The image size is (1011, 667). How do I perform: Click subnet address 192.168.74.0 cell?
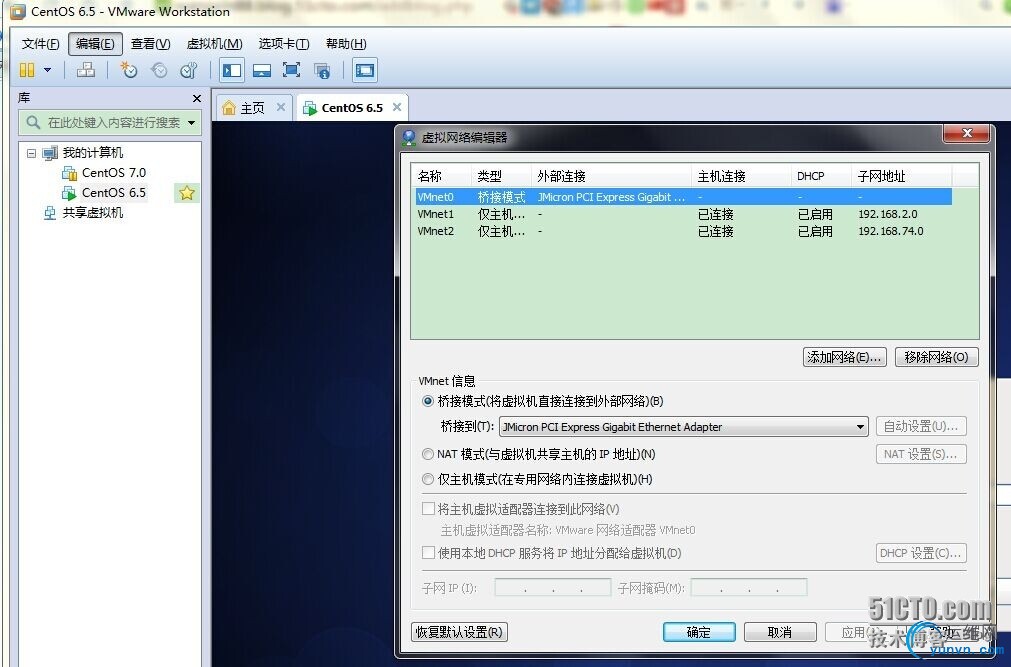[x=891, y=231]
